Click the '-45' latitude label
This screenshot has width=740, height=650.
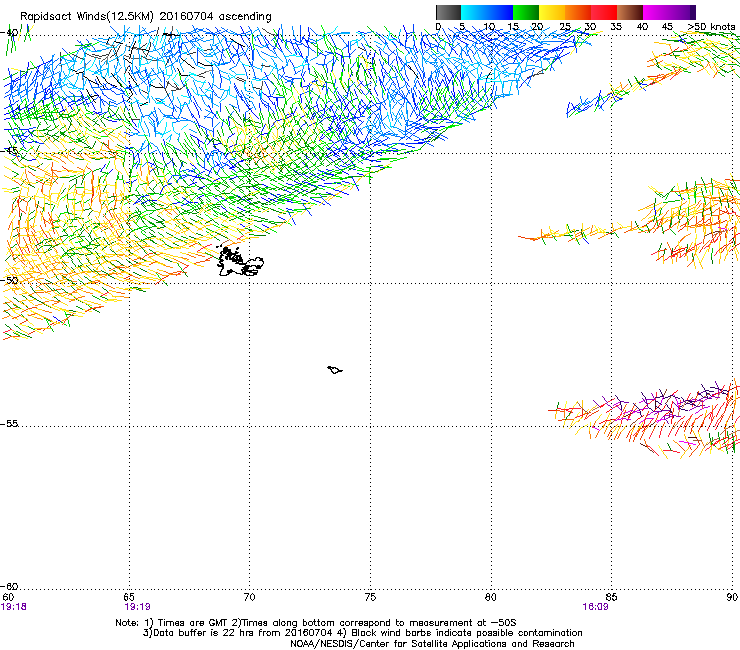9,151
